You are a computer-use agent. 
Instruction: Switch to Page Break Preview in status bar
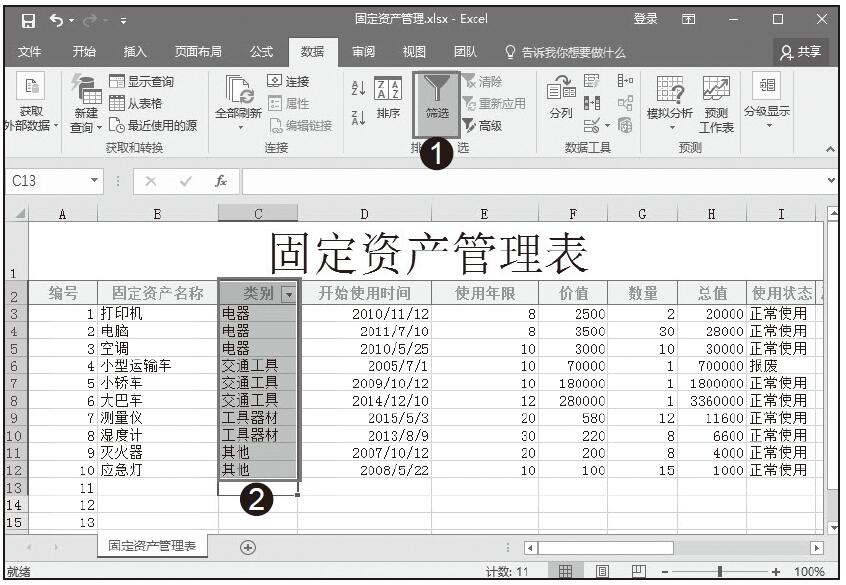coord(638,571)
